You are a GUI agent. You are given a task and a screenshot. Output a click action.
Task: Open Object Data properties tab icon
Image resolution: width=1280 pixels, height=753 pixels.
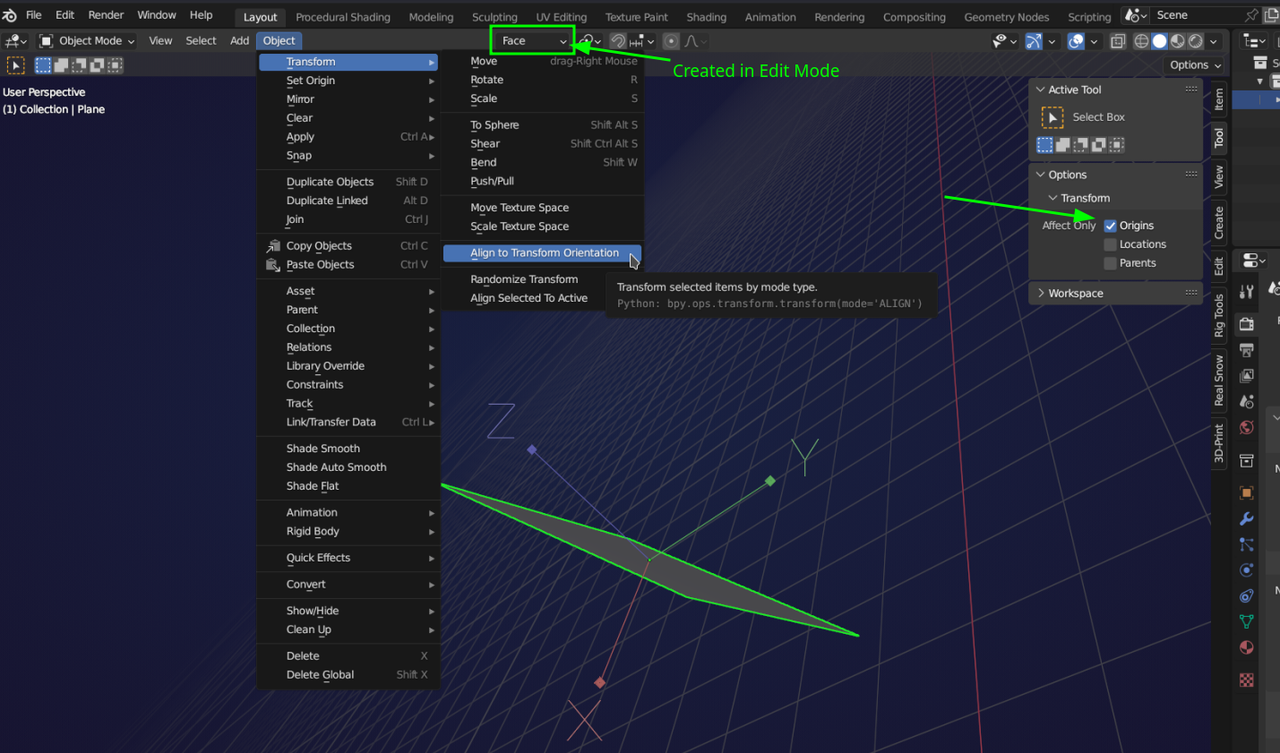tap(1246, 622)
